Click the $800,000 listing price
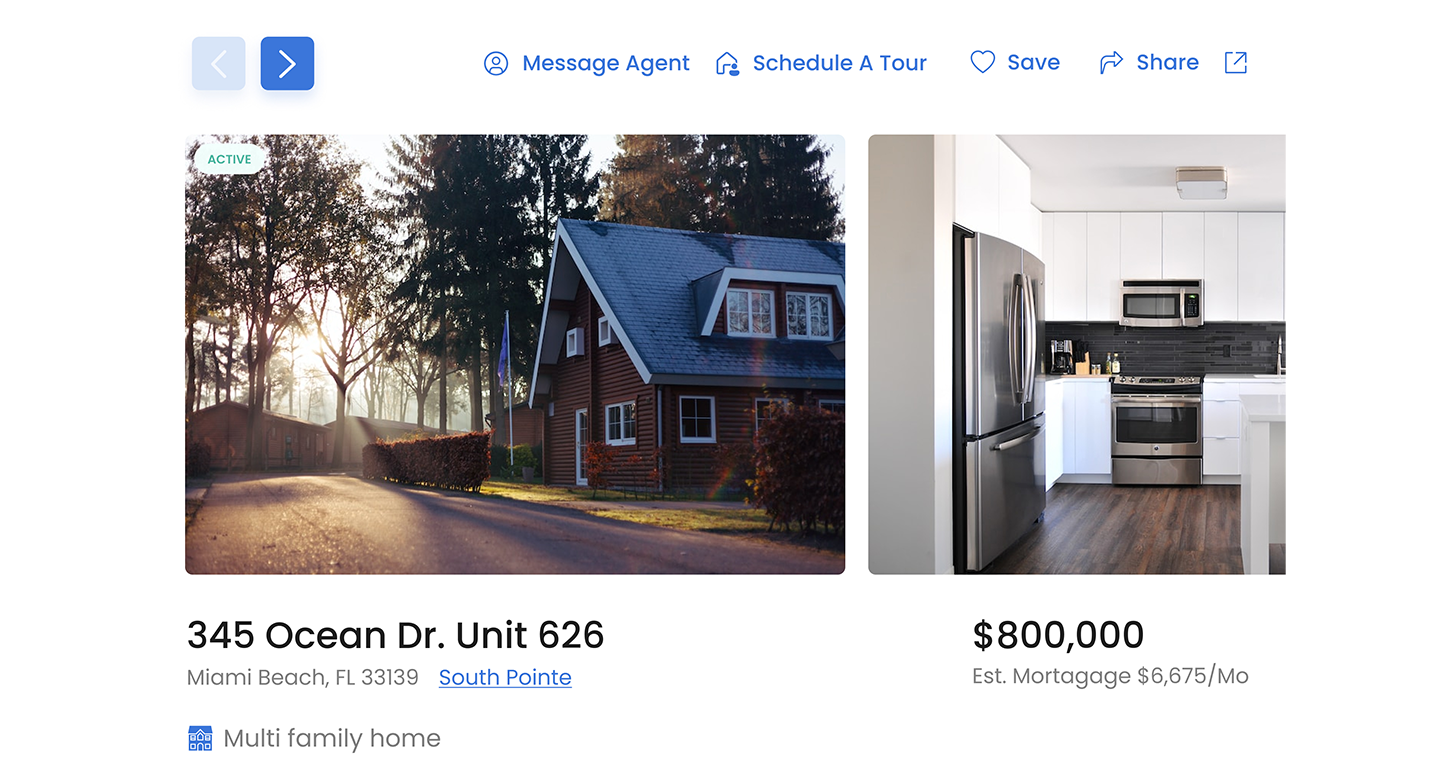The image size is (1440, 777). (x=1058, y=635)
